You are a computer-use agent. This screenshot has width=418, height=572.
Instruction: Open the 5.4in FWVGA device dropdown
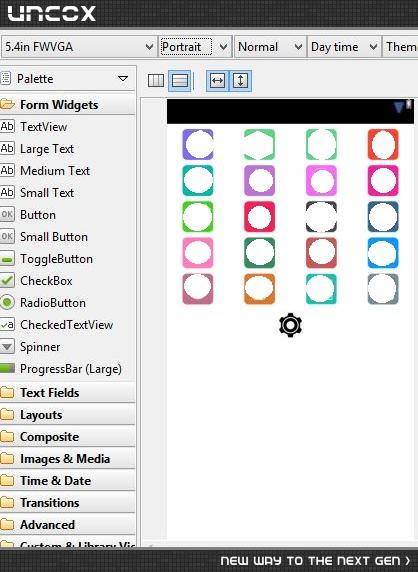79,47
